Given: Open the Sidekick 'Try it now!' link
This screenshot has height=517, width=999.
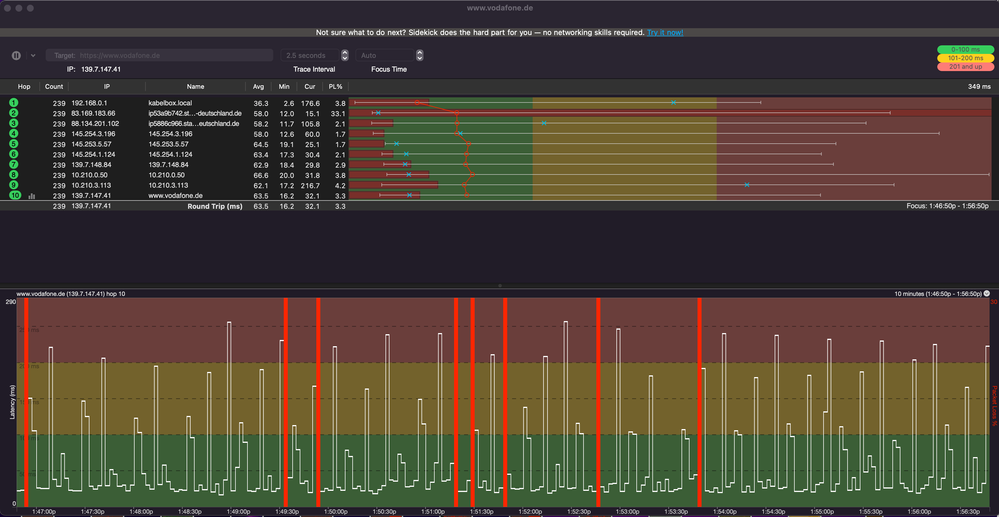Looking at the screenshot, I should (665, 33).
